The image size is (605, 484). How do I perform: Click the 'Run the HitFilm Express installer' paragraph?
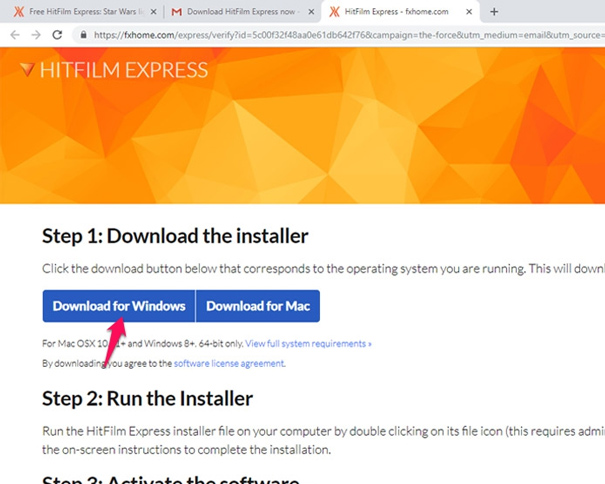(x=323, y=440)
